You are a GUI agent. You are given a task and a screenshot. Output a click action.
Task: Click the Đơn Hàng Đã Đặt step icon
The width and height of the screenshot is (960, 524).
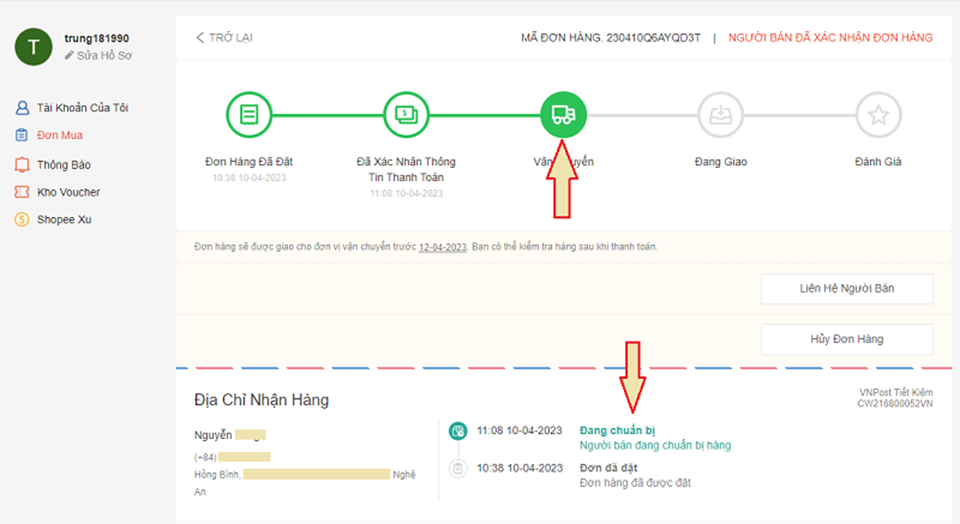tap(249, 115)
